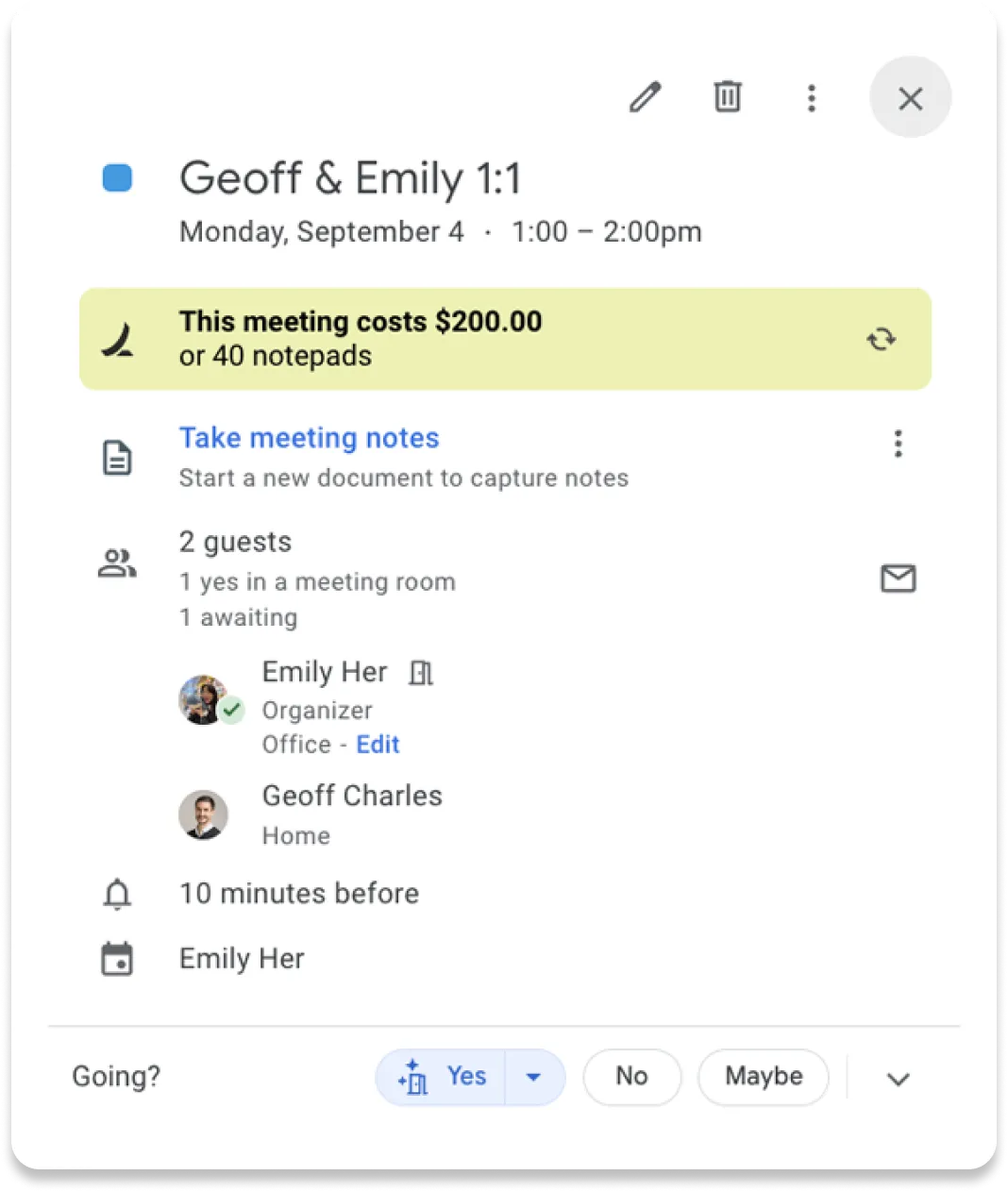Refresh the meeting cost calculation
Image resolution: width=1008 pixels, height=1192 pixels.
(882, 339)
